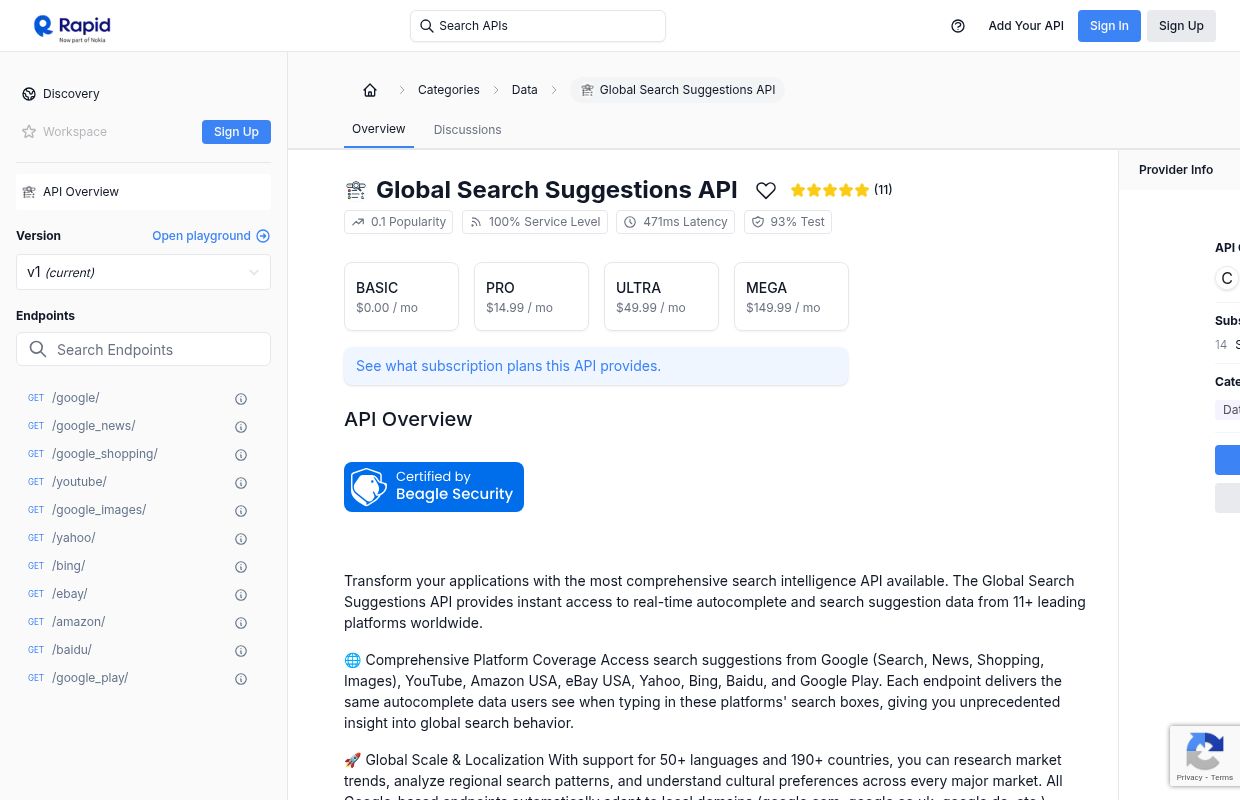Focus the Search Endpoints field
The width and height of the screenshot is (1240, 800).
click(143, 349)
